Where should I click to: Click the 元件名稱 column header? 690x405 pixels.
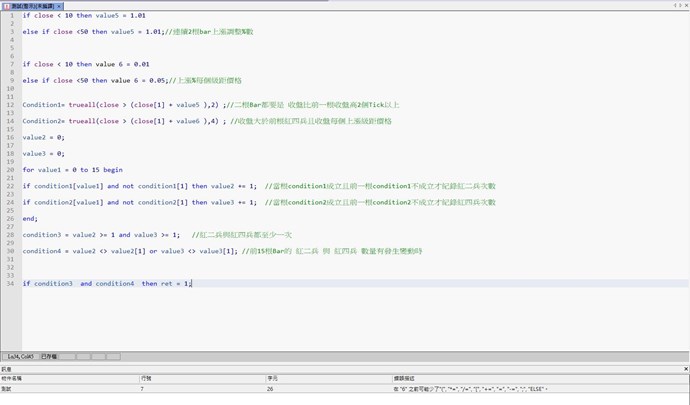tap(14, 378)
